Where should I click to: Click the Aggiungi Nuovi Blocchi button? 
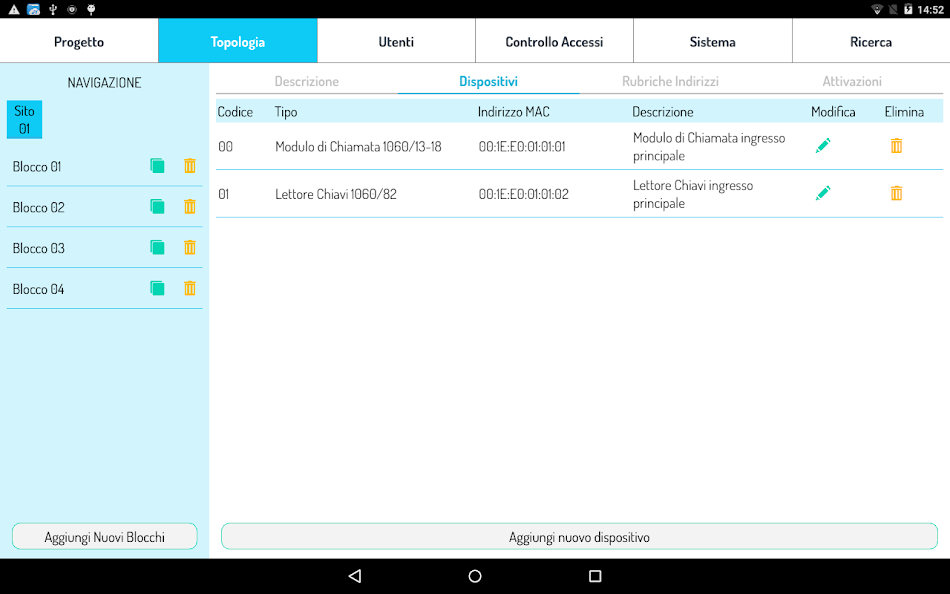click(x=104, y=536)
